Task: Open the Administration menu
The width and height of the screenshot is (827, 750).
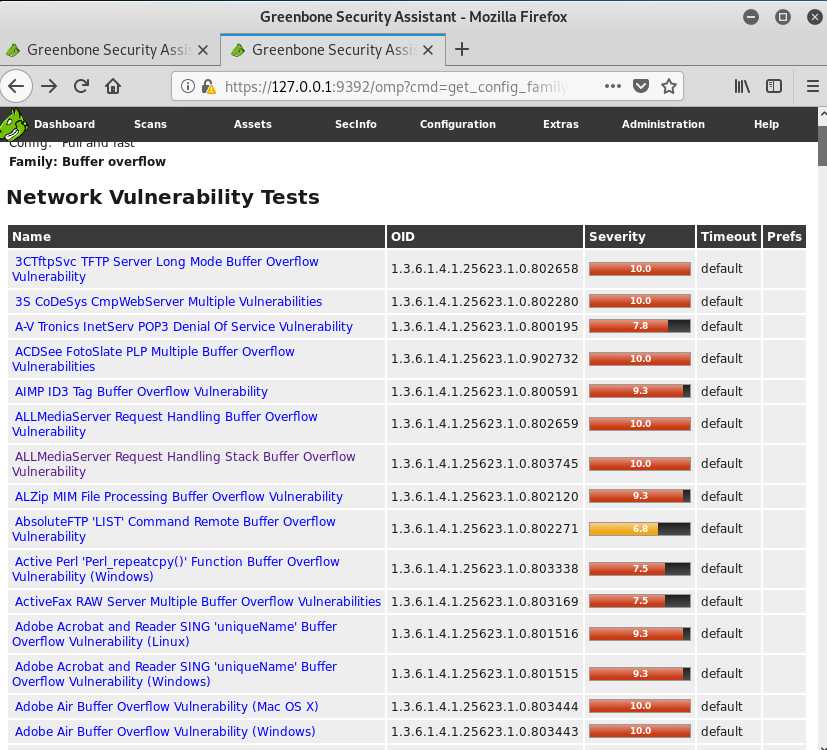Action: click(x=663, y=124)
